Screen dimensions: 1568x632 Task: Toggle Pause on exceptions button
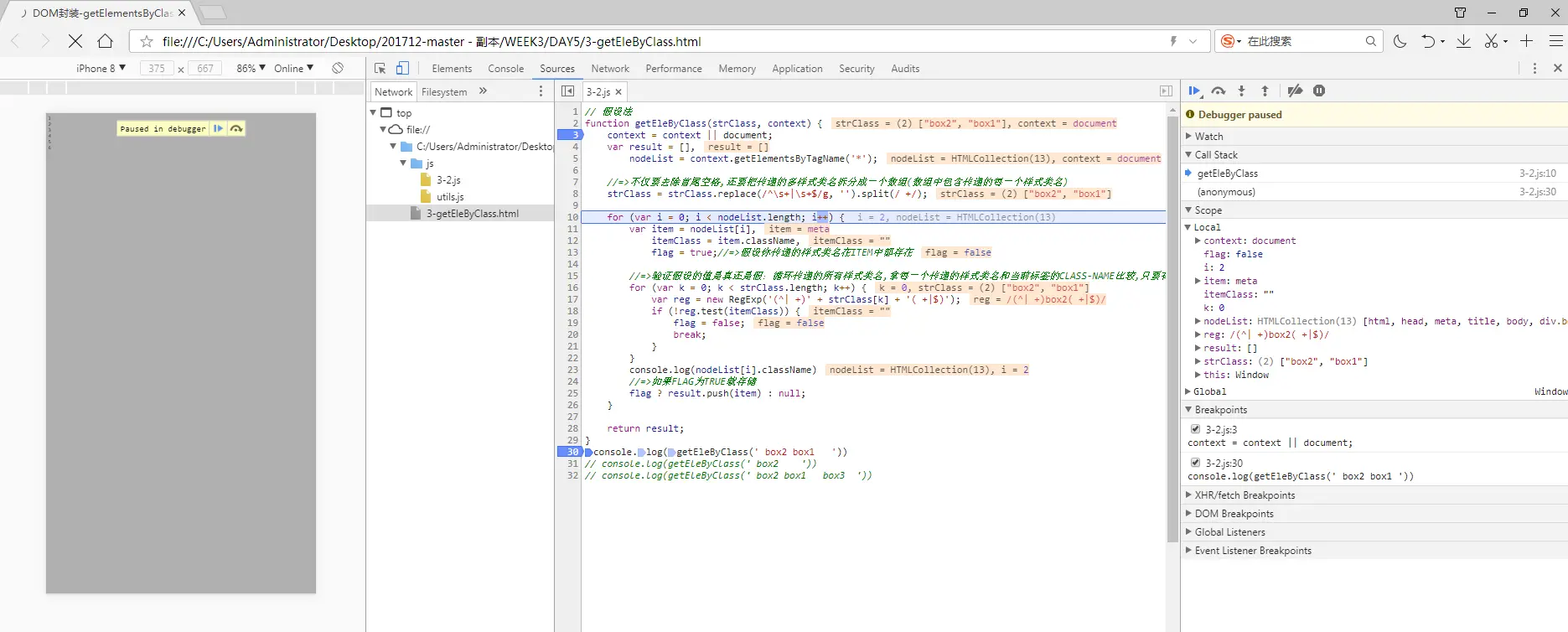(1319, 91)
